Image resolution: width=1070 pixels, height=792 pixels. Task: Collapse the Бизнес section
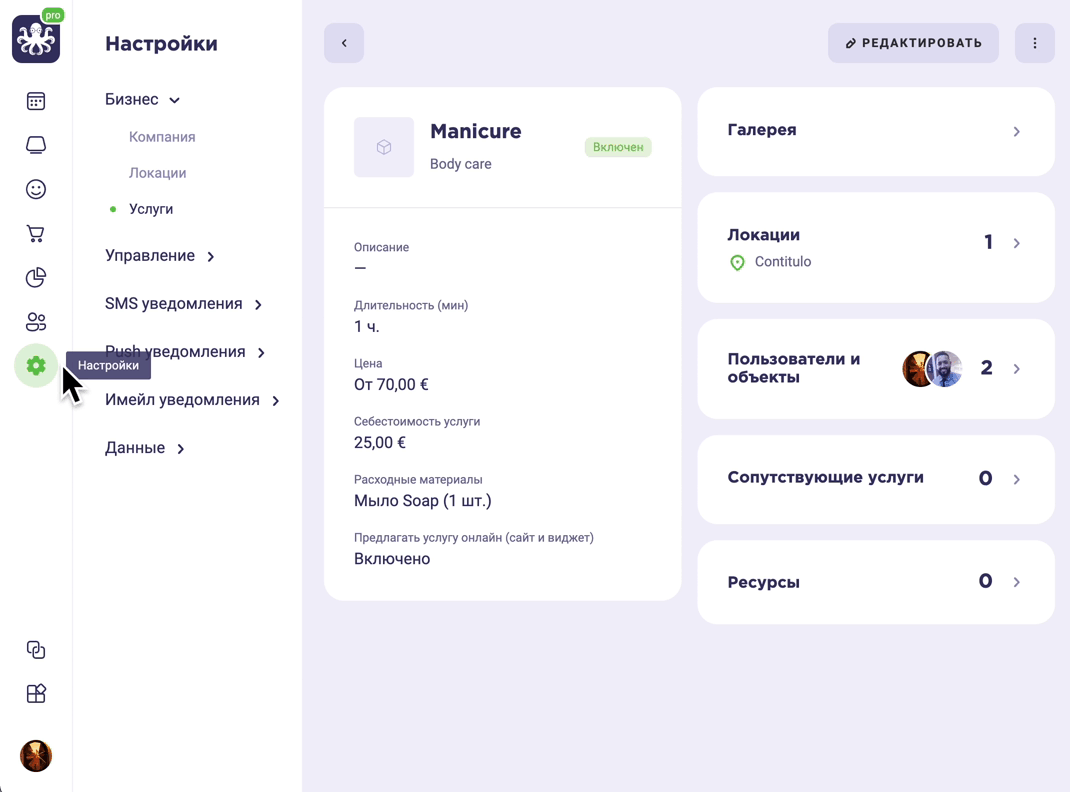point(142,100)
